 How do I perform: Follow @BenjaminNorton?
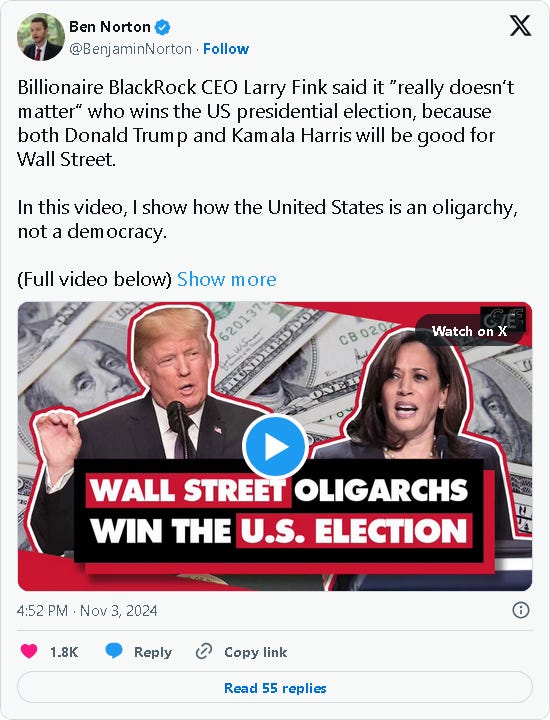[226, 49]
